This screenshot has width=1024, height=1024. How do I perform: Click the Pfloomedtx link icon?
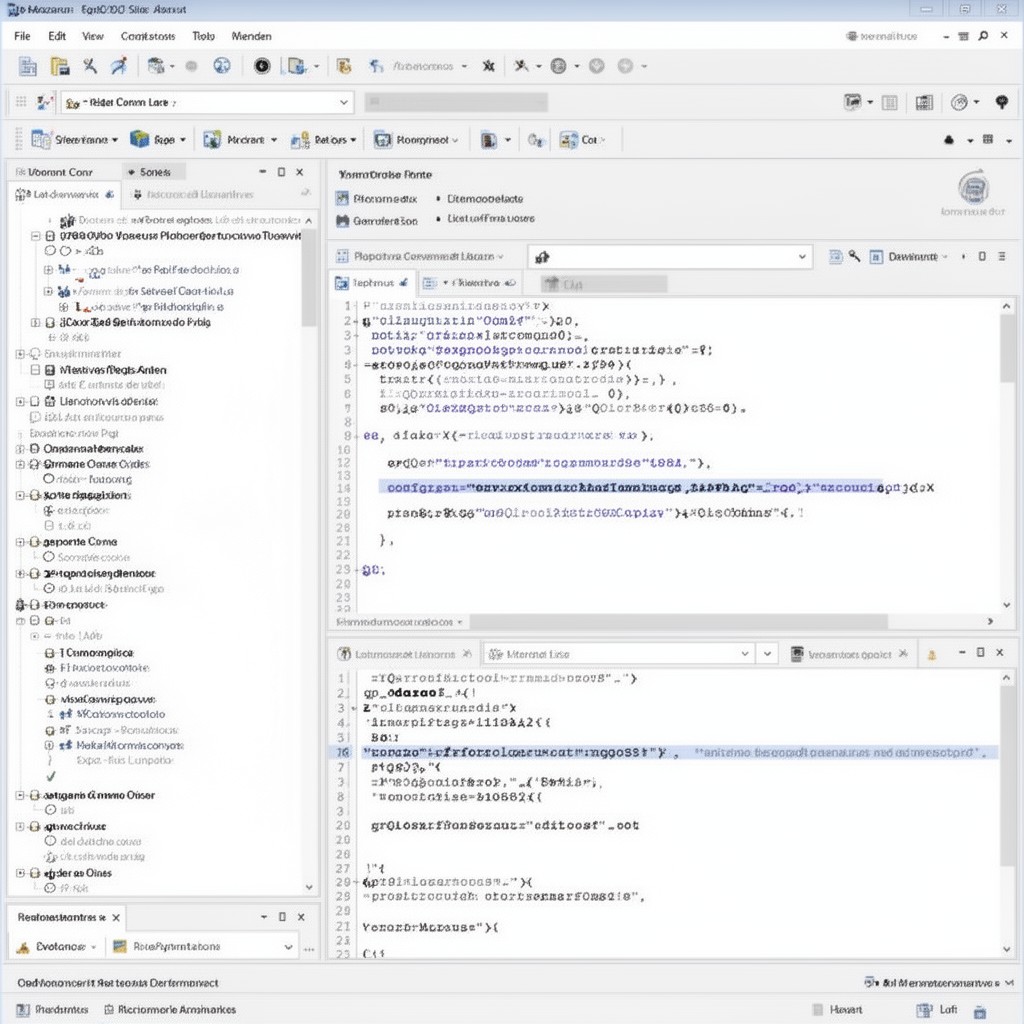[342, 199]
